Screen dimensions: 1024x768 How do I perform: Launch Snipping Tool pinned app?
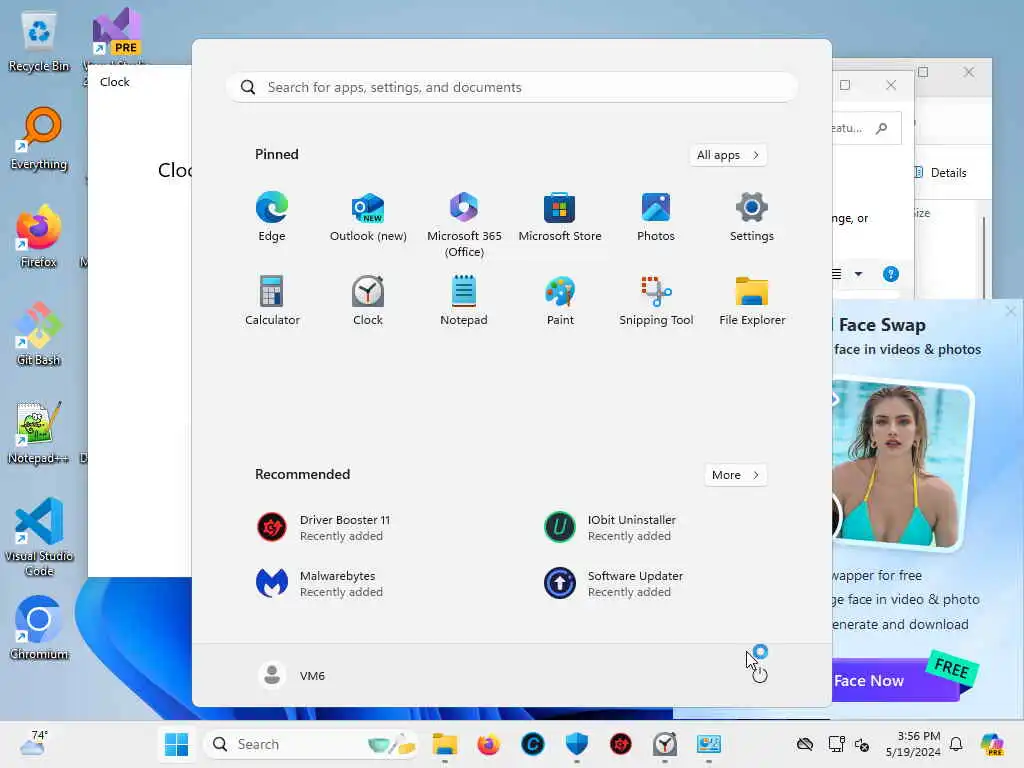point(656,300)
